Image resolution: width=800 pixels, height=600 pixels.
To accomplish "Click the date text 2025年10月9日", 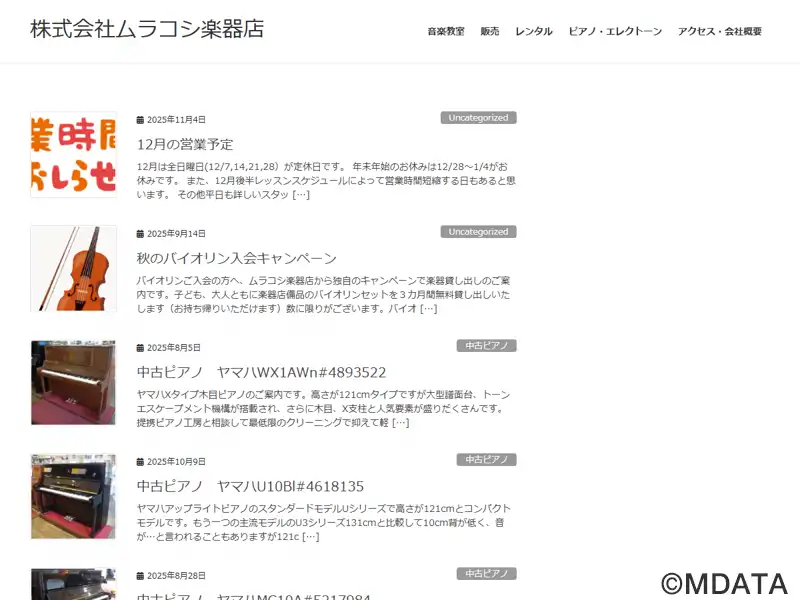I will click(x=177, y=462).
